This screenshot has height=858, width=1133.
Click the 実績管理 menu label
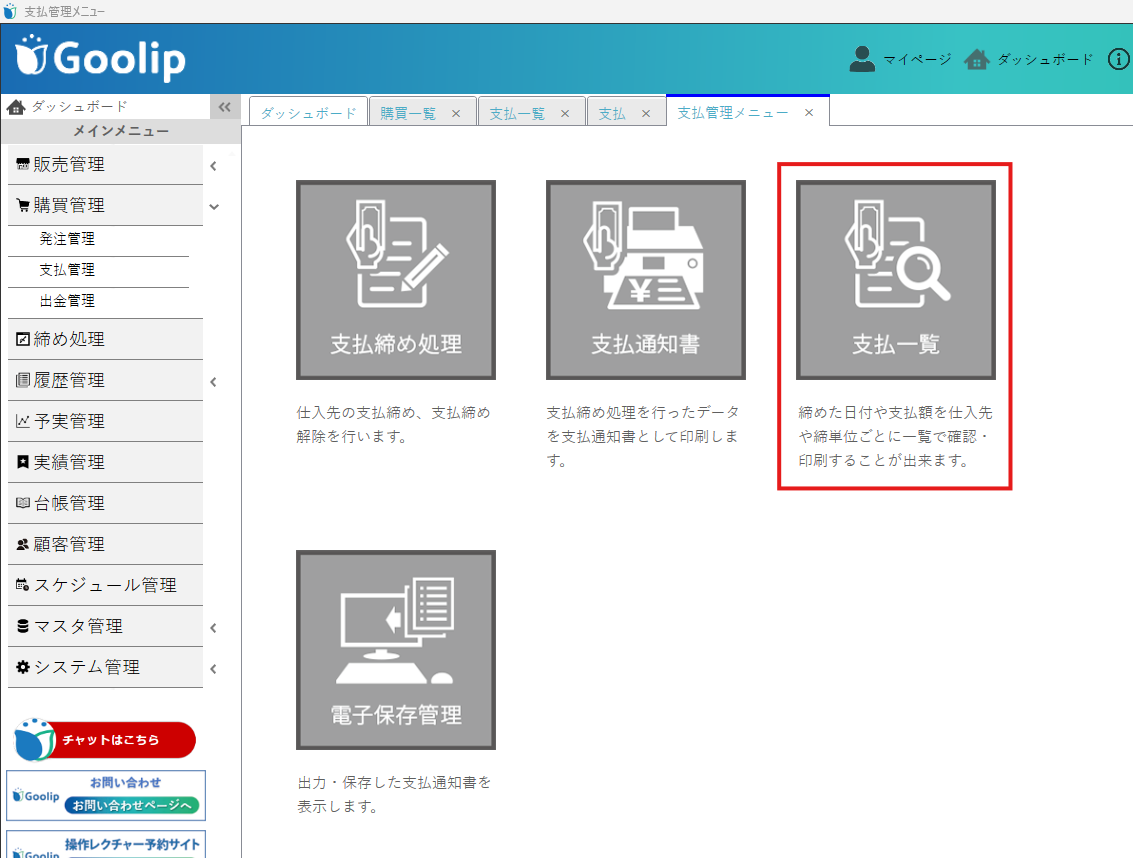pyautogui.click(x=69, y=462)
